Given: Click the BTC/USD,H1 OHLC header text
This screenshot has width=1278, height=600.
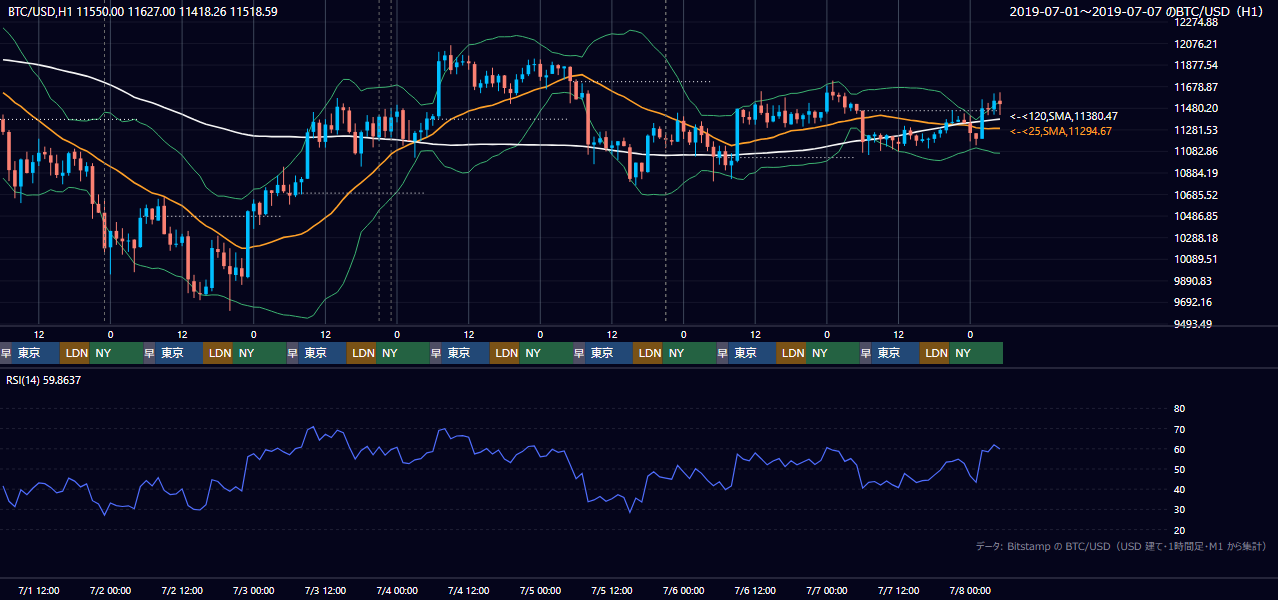Looking at the screenshot, I should [143, 12].
